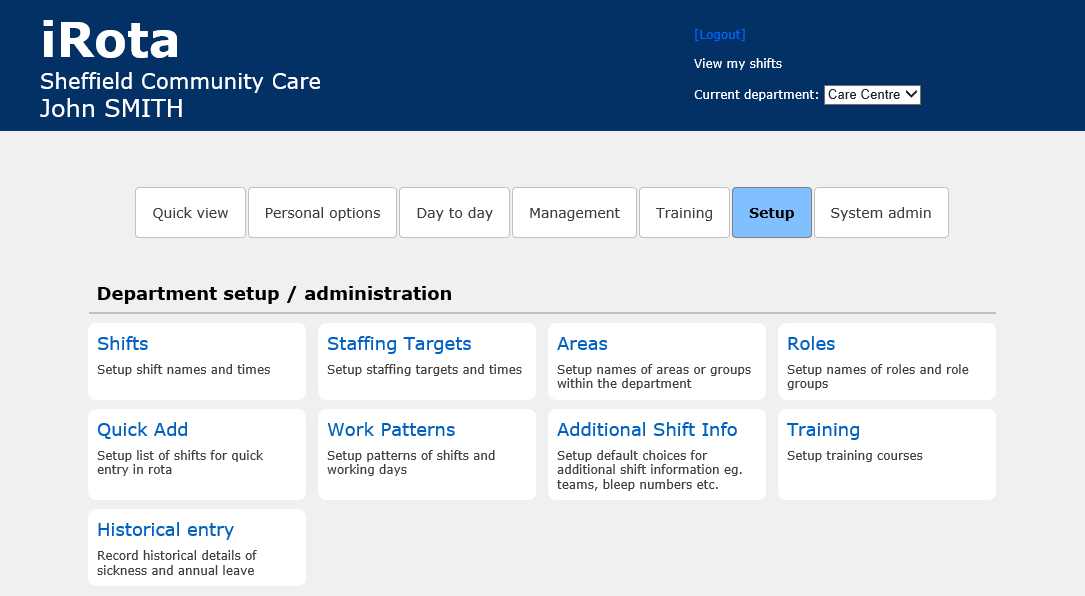1085x596 pixels.
Task: Open the Current department dropdown
Action: click(x=872, y=95)
